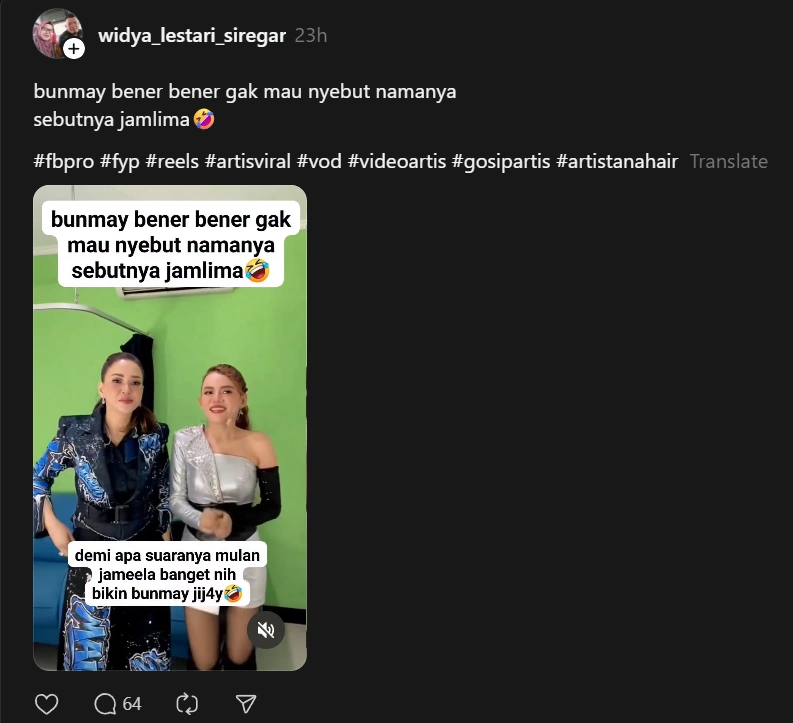
Task: Click the 23h post timestamp
Action: tap(311, 36)
